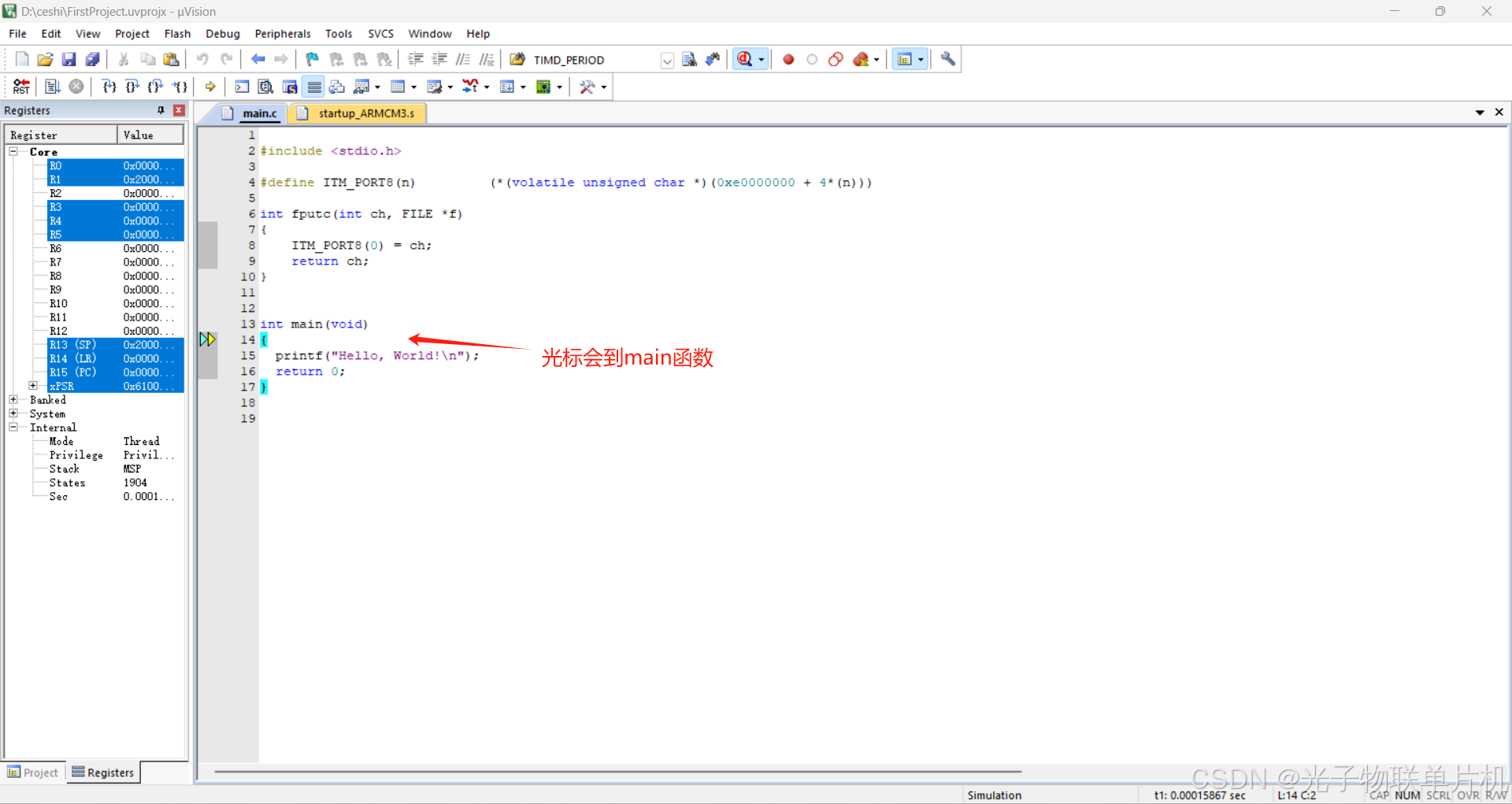Insert a red breakpoint on current line

[x=788, y=60]
